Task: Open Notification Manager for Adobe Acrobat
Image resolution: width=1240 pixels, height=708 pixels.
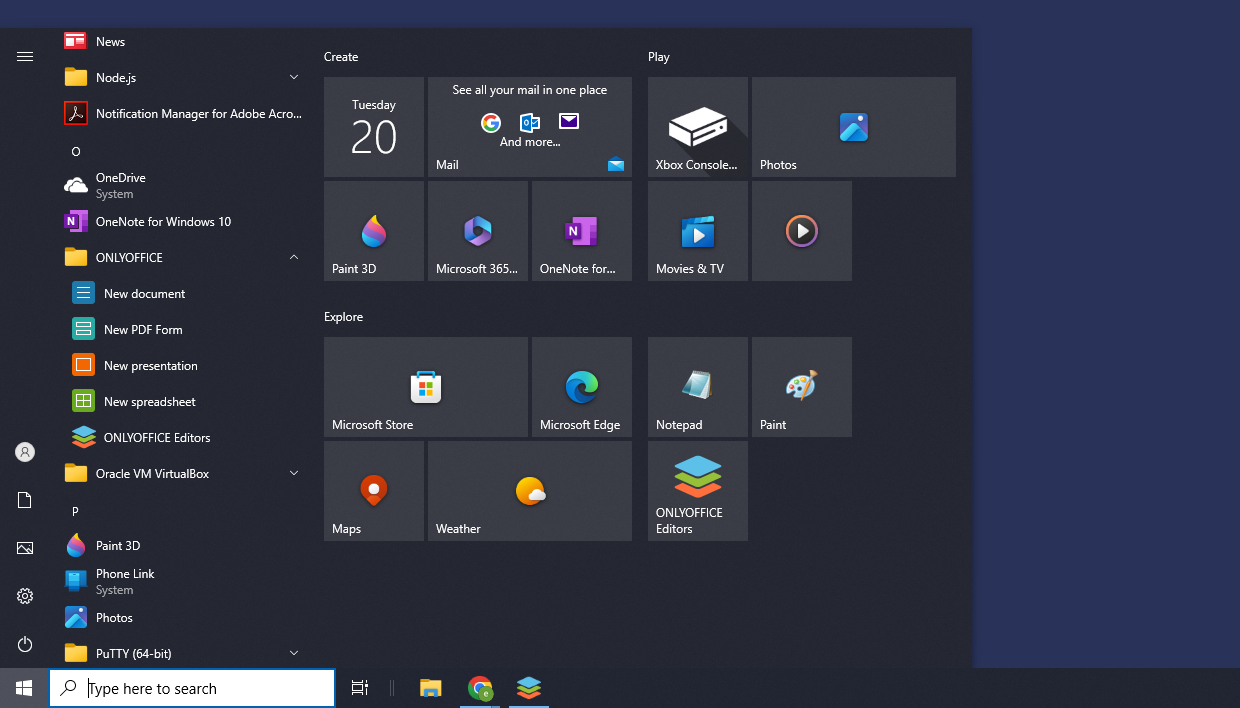Action: coord(182,113)
